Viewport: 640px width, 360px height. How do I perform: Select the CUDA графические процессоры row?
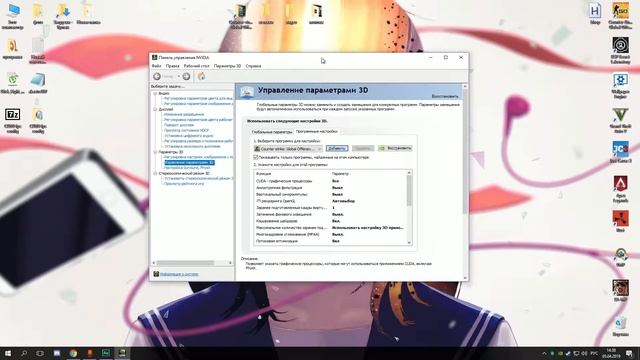point(331,181)
